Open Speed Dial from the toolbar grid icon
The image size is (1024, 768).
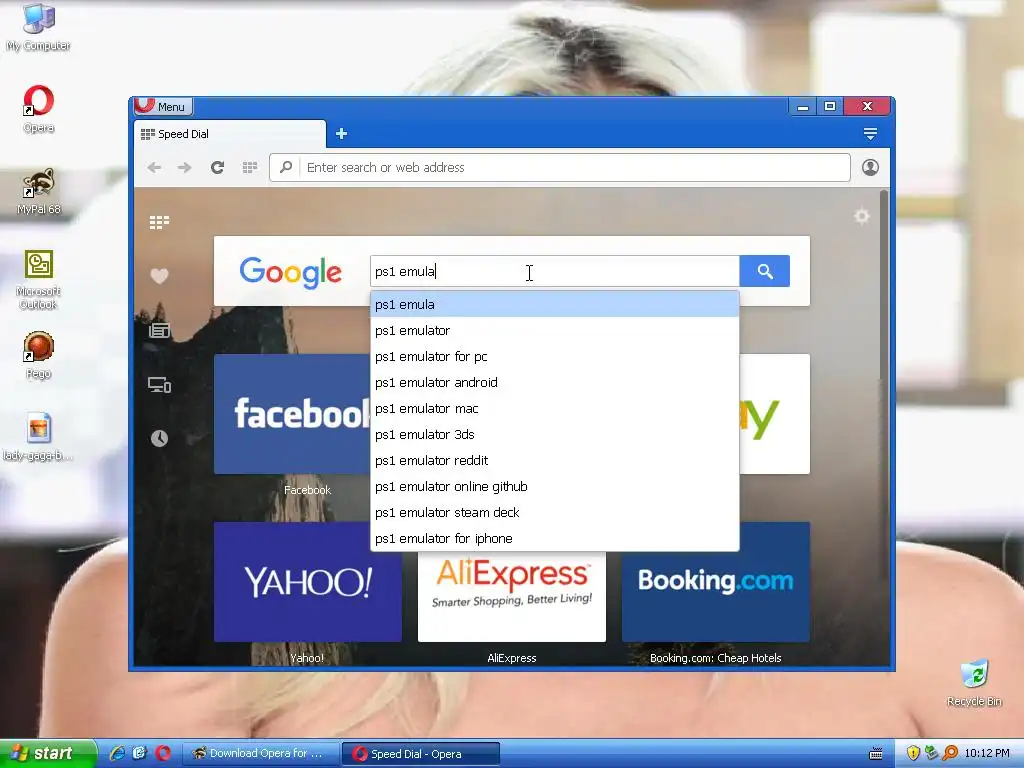(249, 168)
